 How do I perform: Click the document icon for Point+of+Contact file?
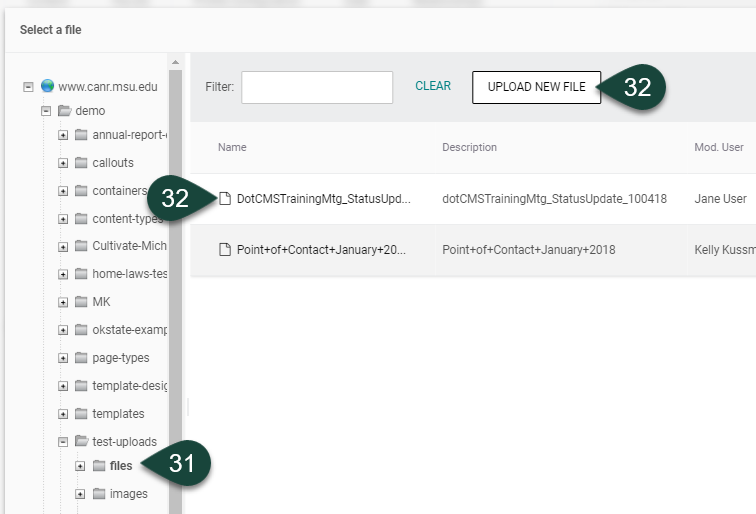(x=225, y=249)
